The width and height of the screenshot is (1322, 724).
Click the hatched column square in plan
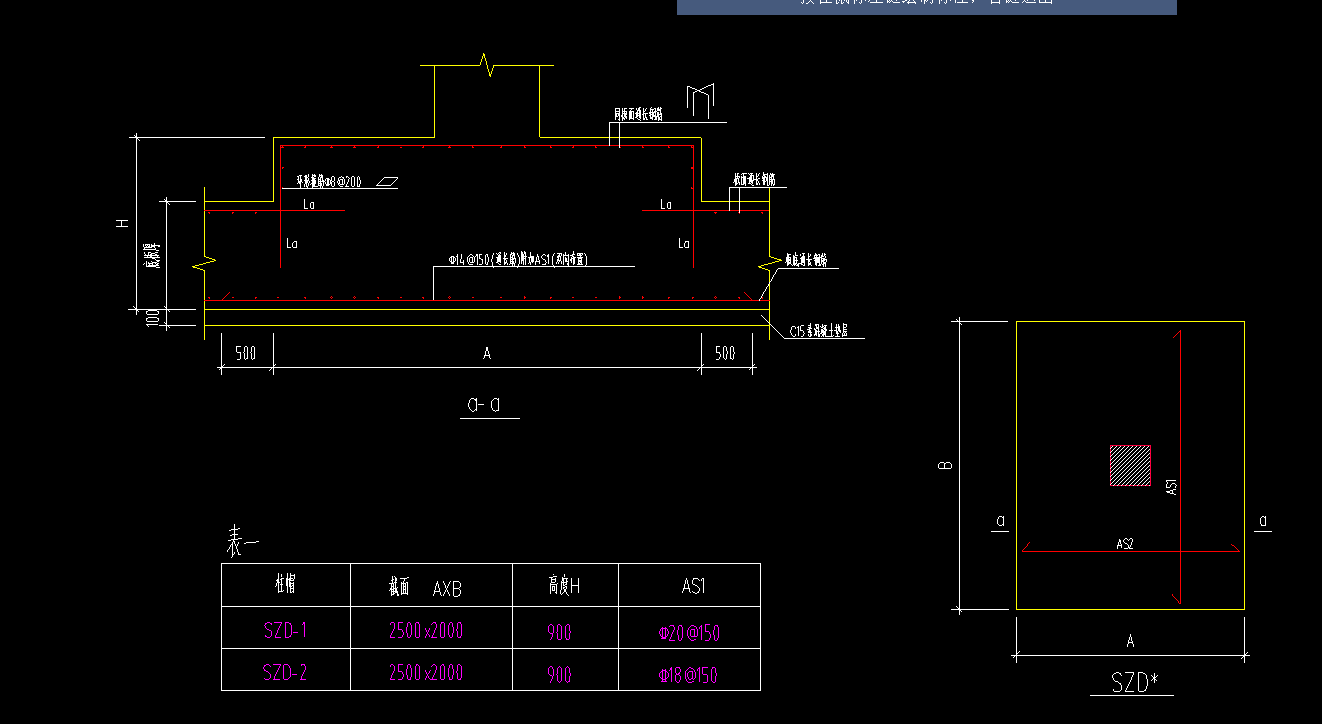1130,465
